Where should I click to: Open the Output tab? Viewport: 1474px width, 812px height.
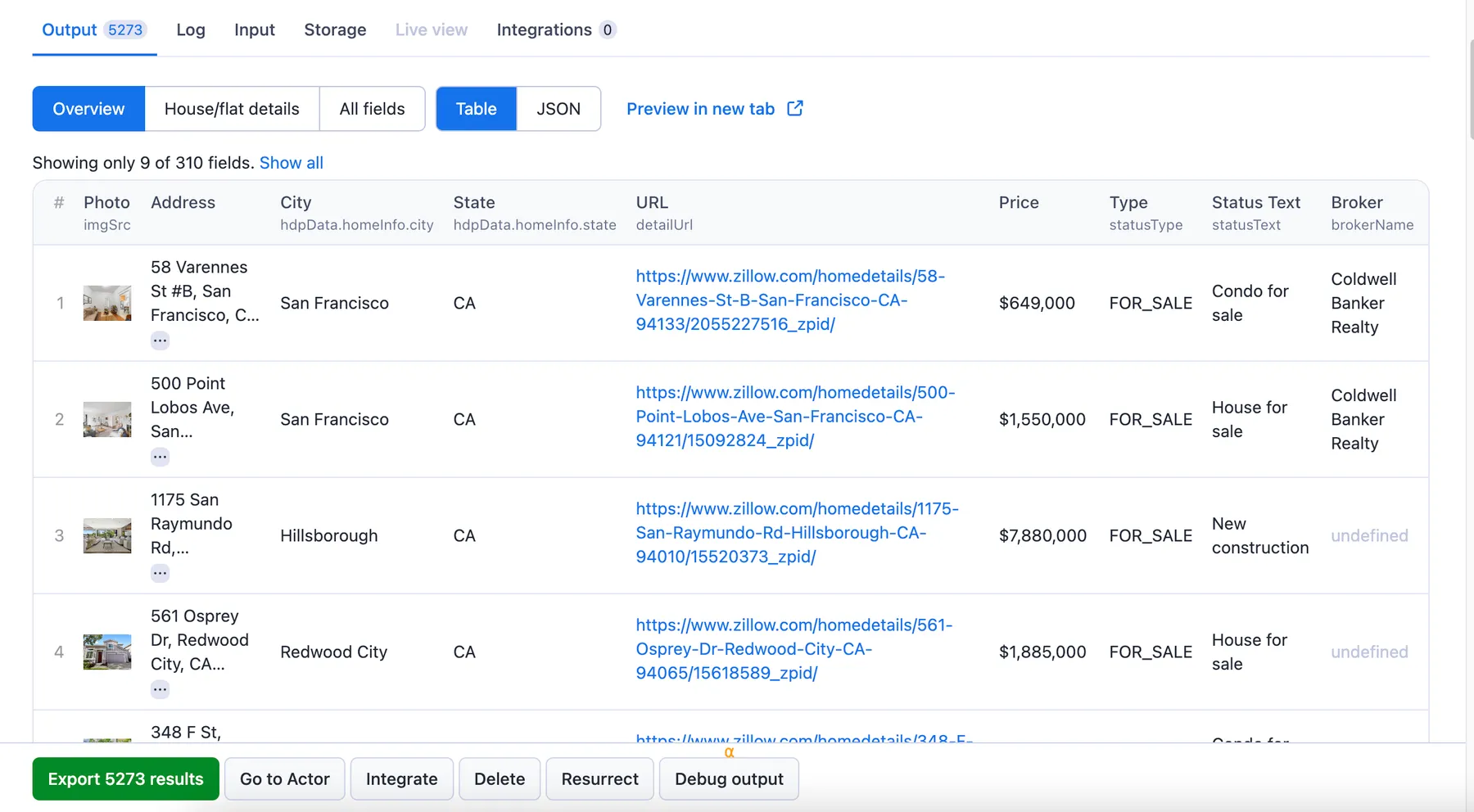[94, 29]
